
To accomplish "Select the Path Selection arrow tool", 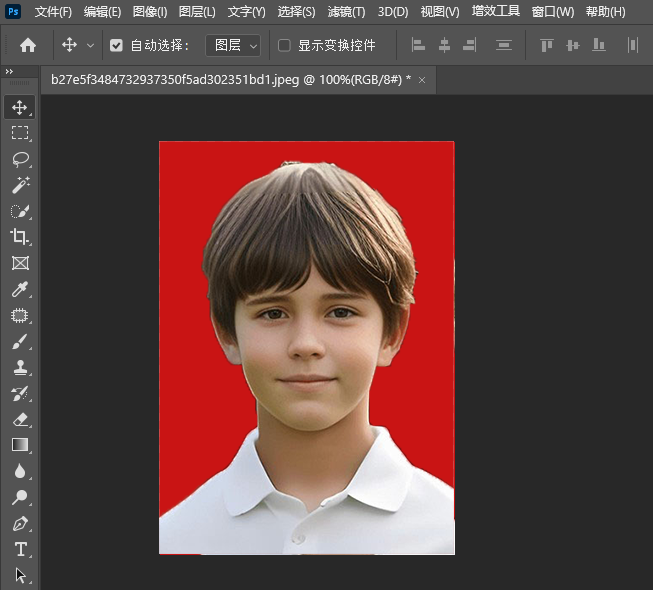I will pos(20,575).
